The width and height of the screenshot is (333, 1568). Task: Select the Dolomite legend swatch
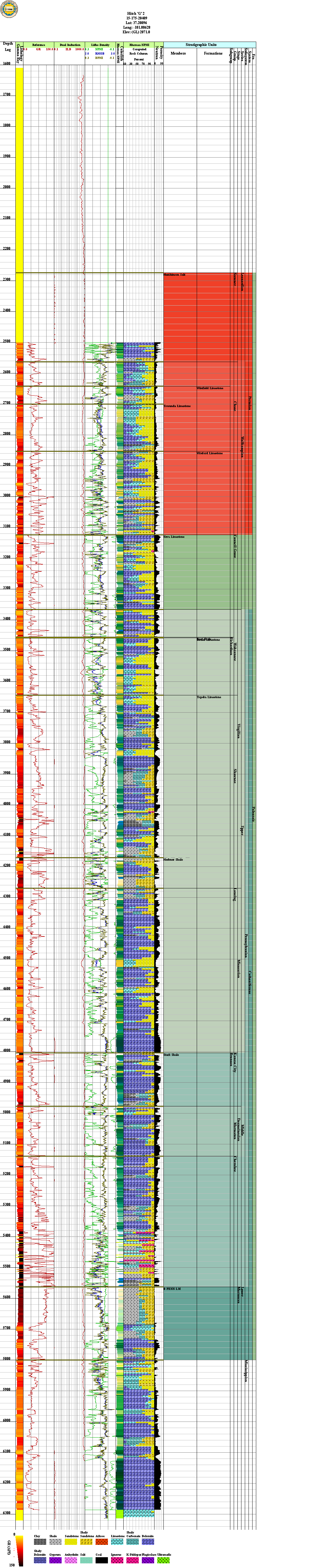[x=147, y=1542]
